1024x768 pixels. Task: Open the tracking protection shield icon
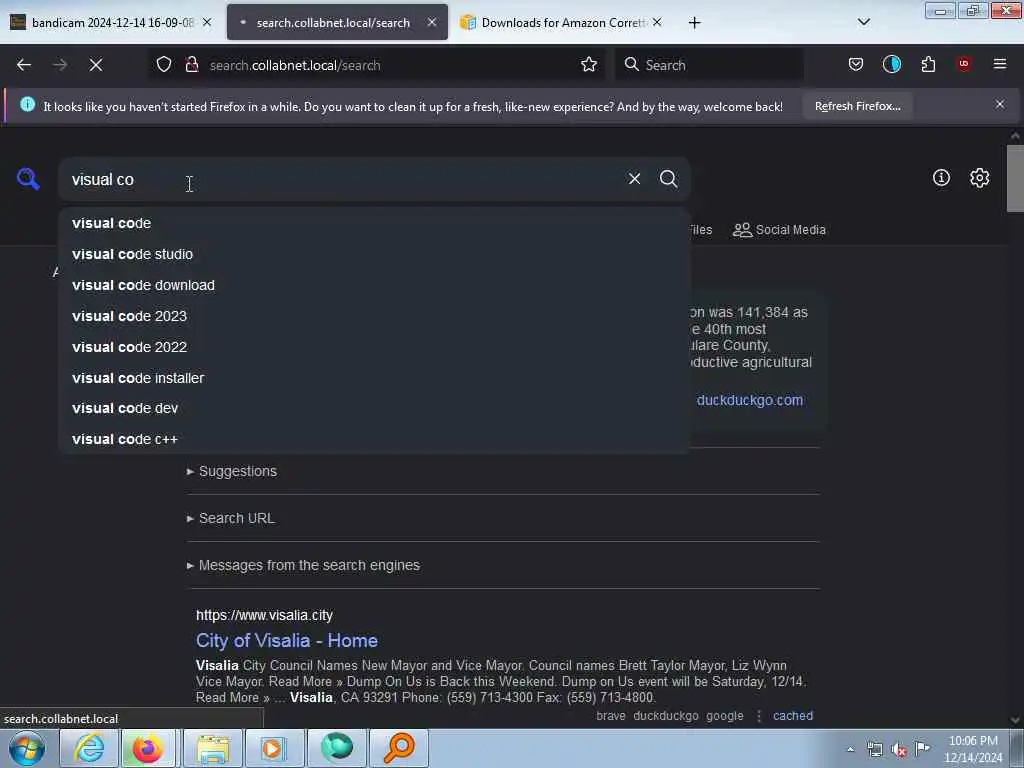164,65
